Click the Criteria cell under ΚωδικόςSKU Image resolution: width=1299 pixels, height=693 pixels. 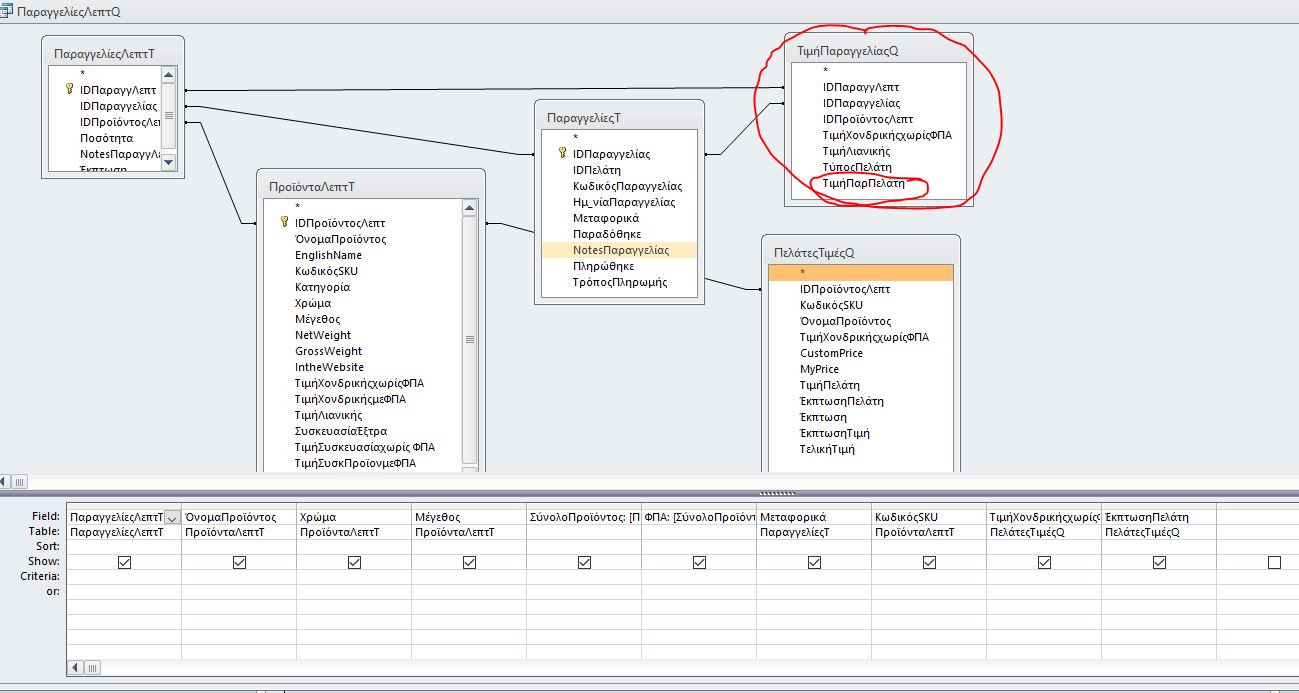(928, 577)
